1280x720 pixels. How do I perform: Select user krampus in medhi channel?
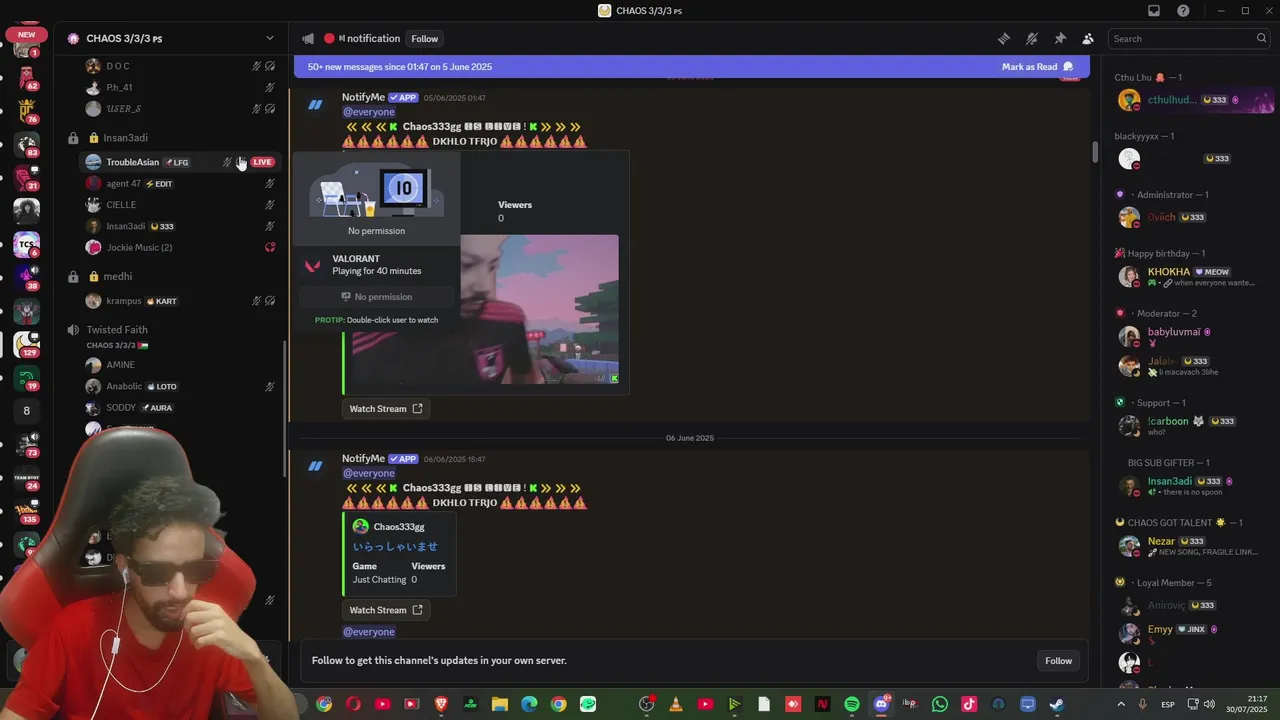(x=124, y=301)
